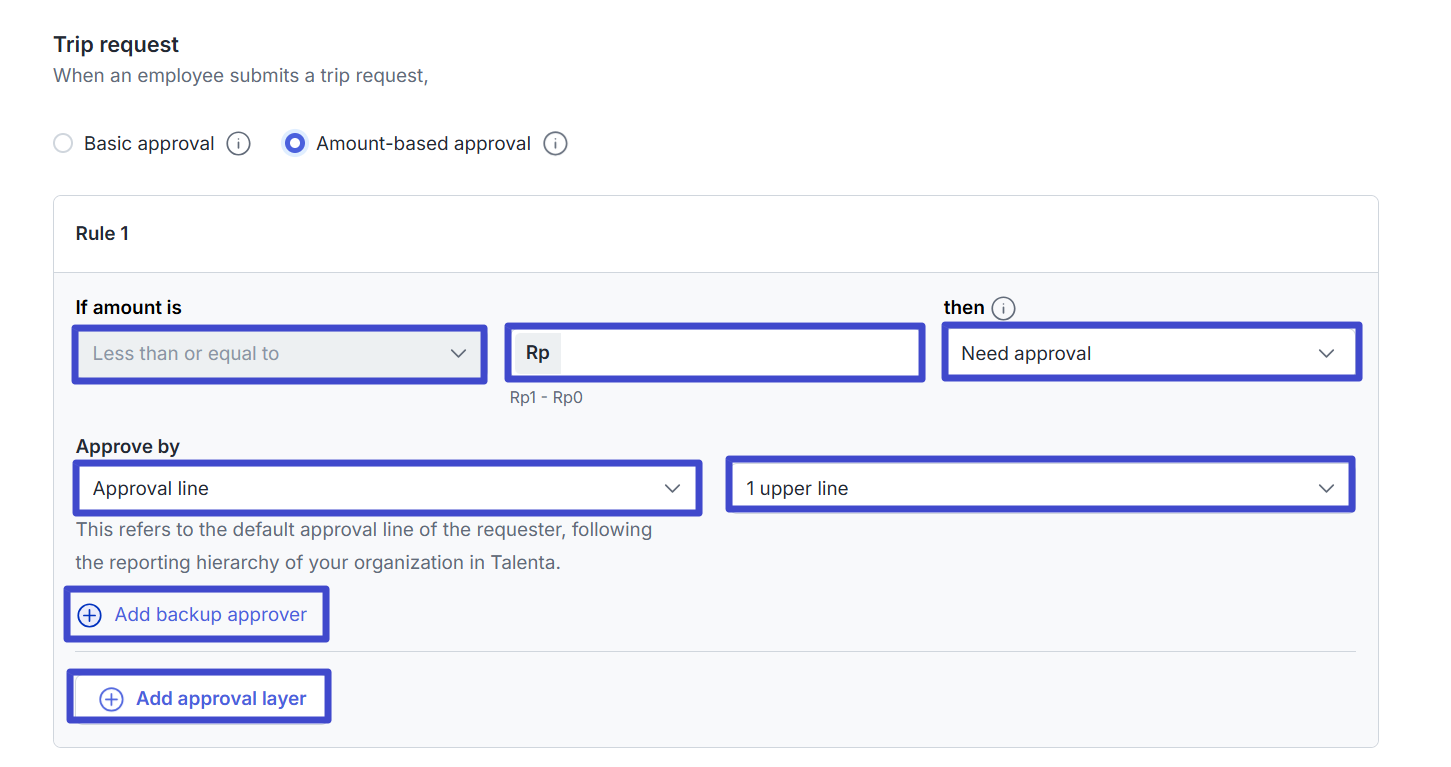Click the info icon next to "then"
1451x767 pixels.
point(1003,308)
